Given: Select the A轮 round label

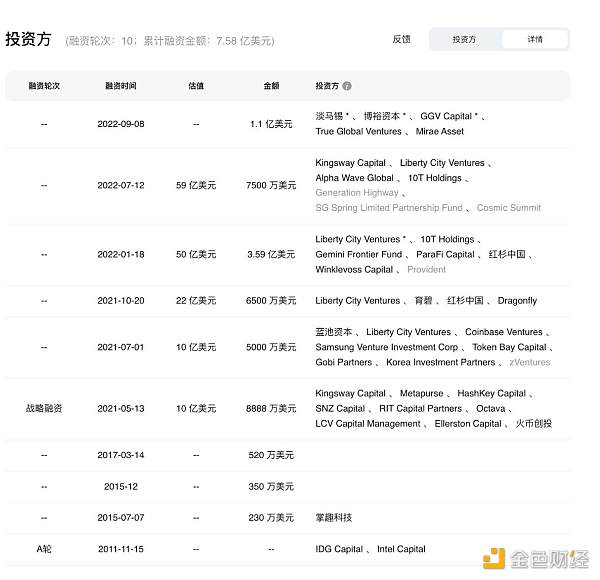Looking at the screenshot, I should coord(44,549).
